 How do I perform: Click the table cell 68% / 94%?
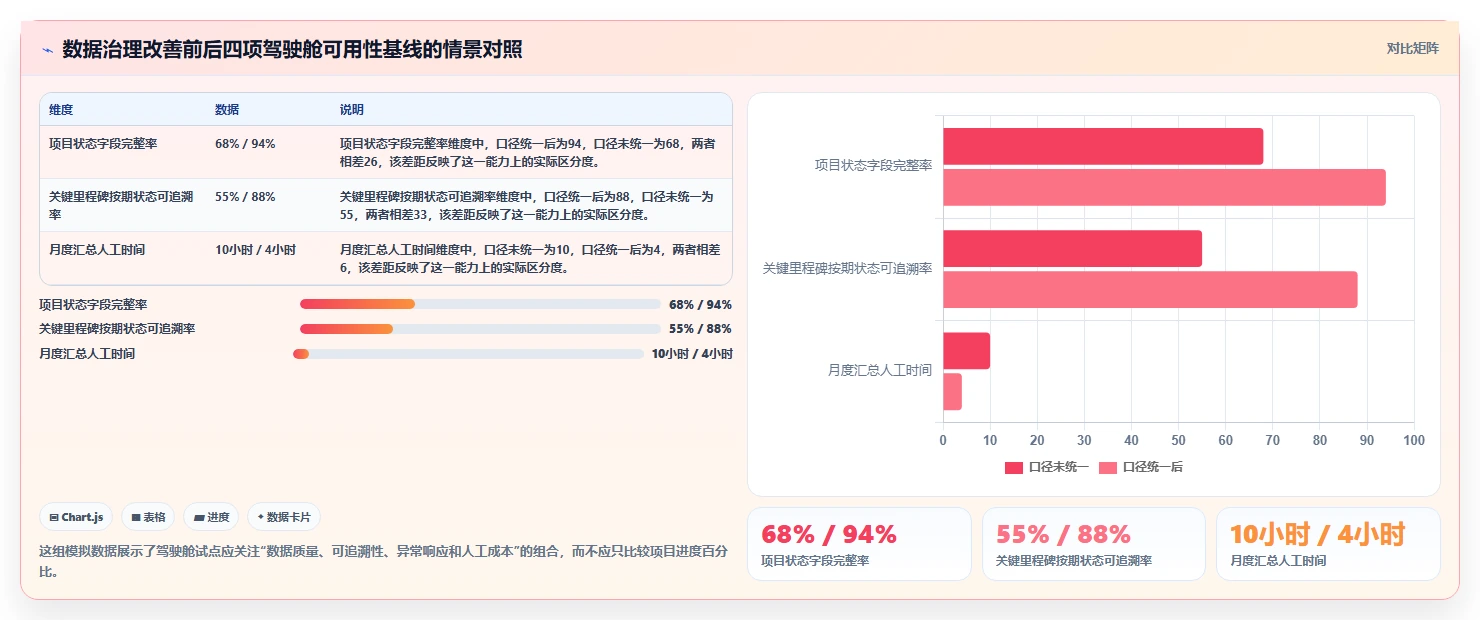(x=245, y=144)
